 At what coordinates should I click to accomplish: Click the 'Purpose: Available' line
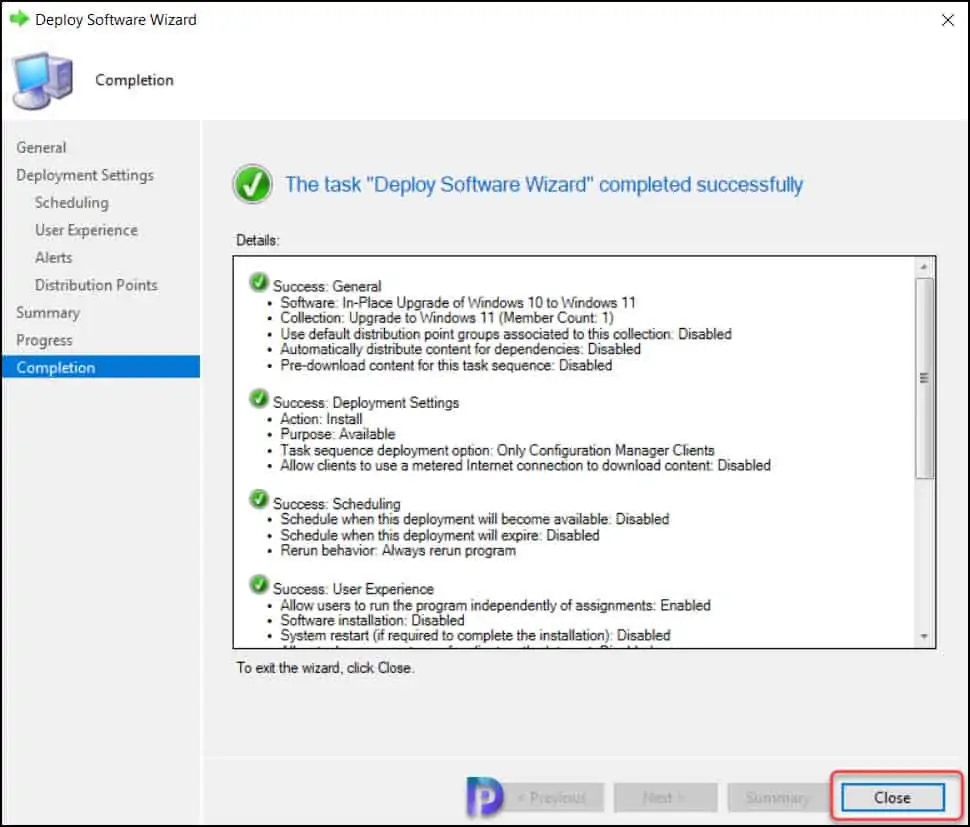click(x=337, y=434)
